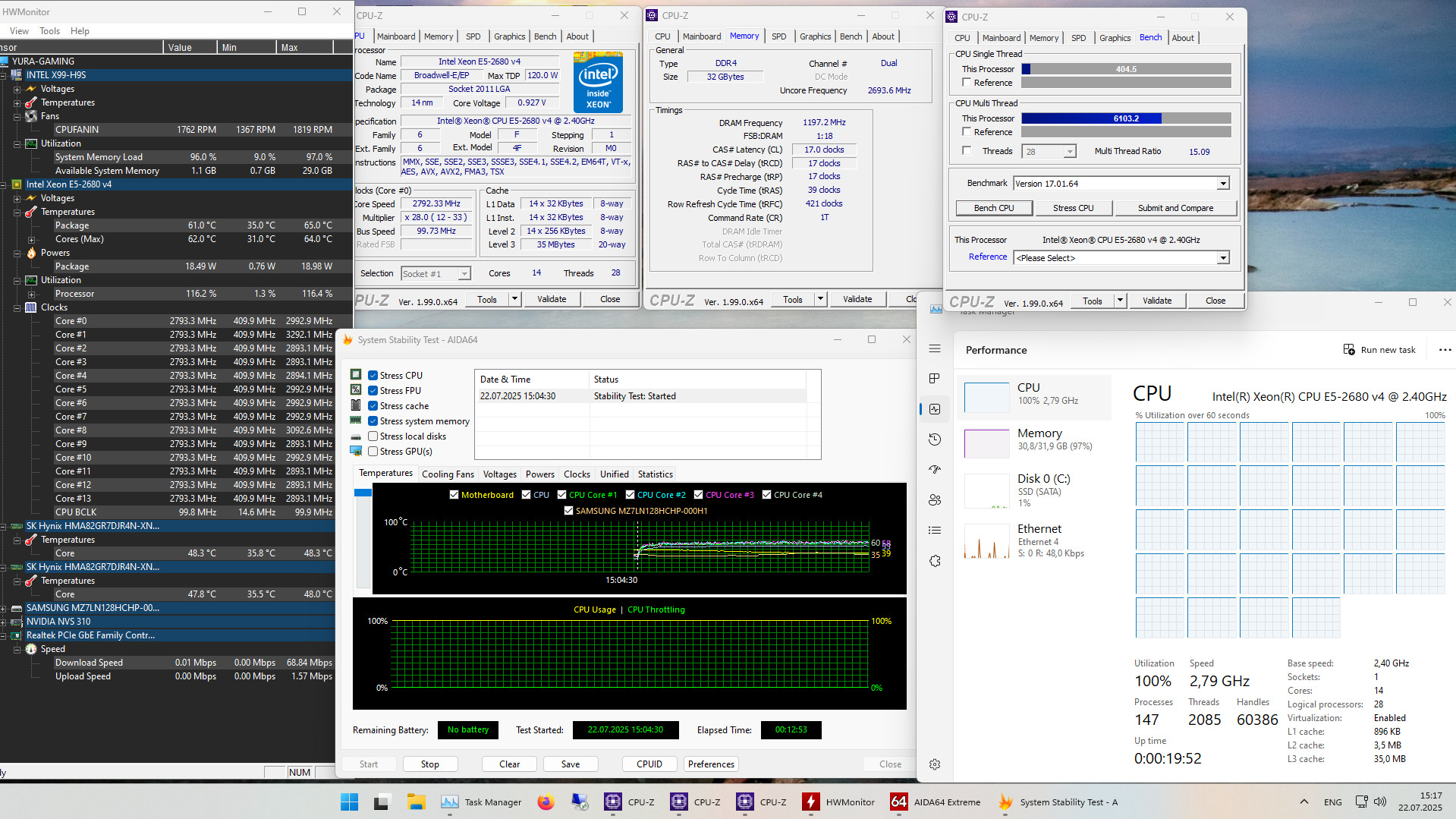This screenshot has width=1456, height=819.
Task: Open Services in Task Manager sidebar
Action: (935, 561)
